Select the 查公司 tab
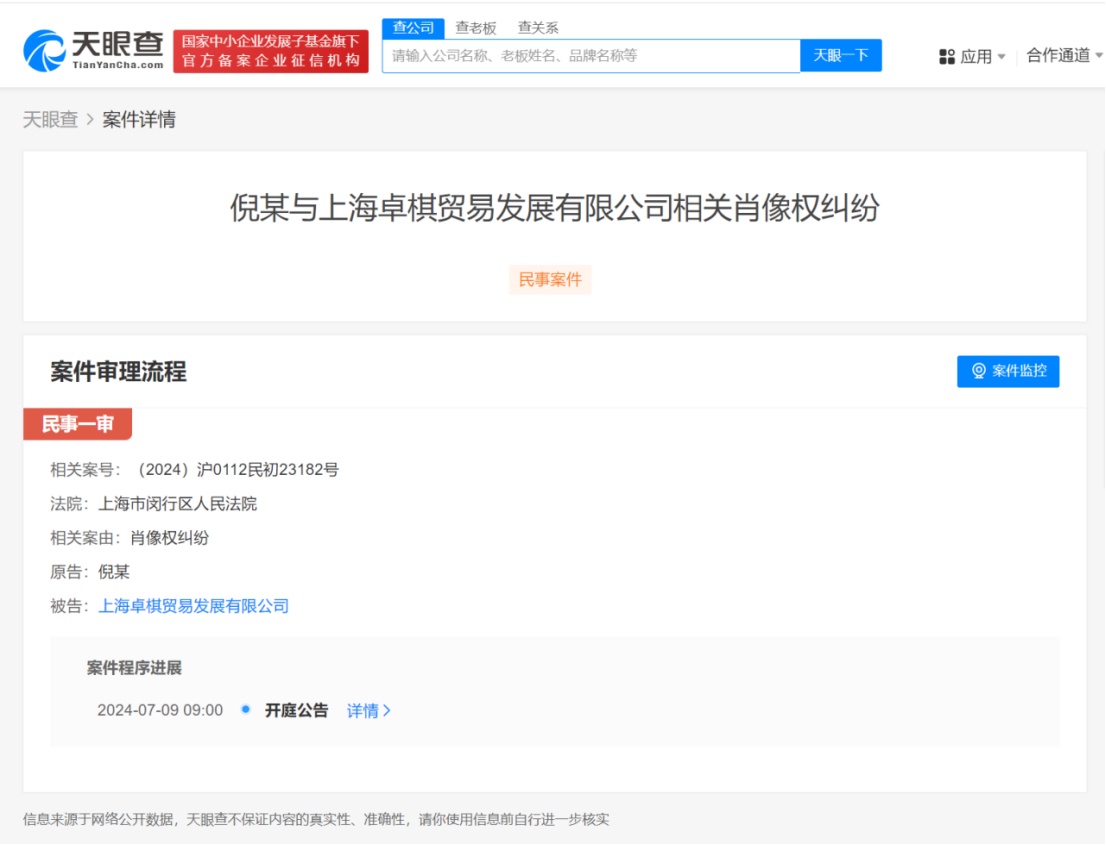 pyautogui.click(x=412, y=27)
